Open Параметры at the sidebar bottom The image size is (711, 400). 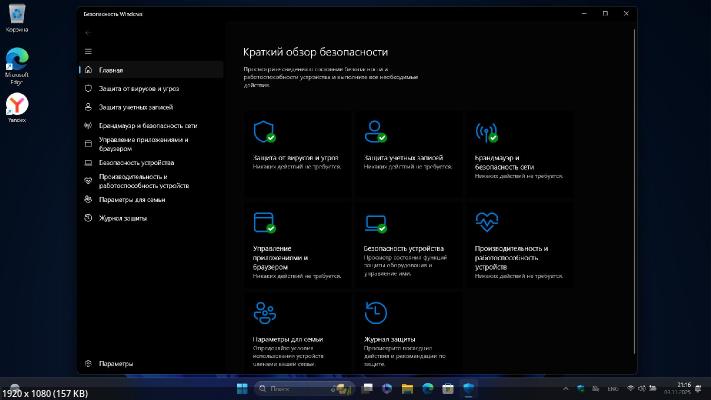[116, 363]
